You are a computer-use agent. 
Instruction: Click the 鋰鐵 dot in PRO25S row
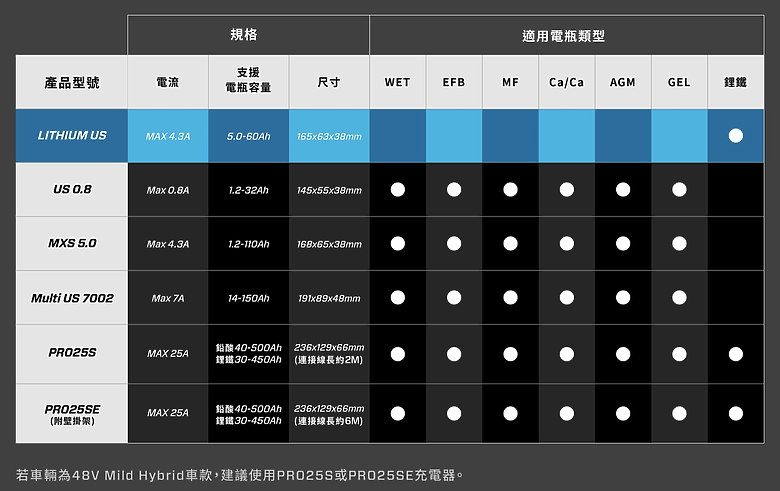point(735,354)
